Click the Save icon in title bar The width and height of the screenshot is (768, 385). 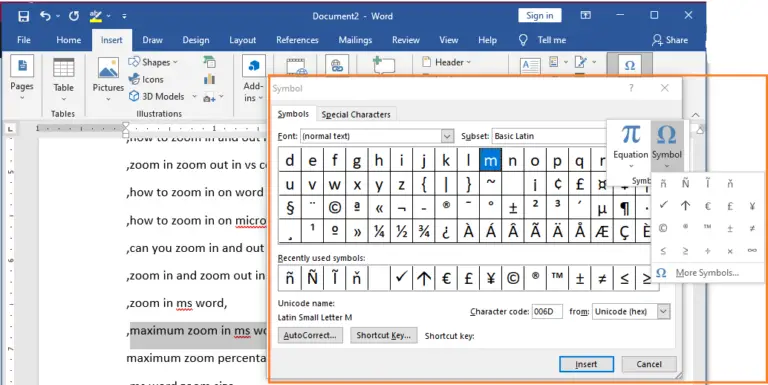tap(24, 16)
